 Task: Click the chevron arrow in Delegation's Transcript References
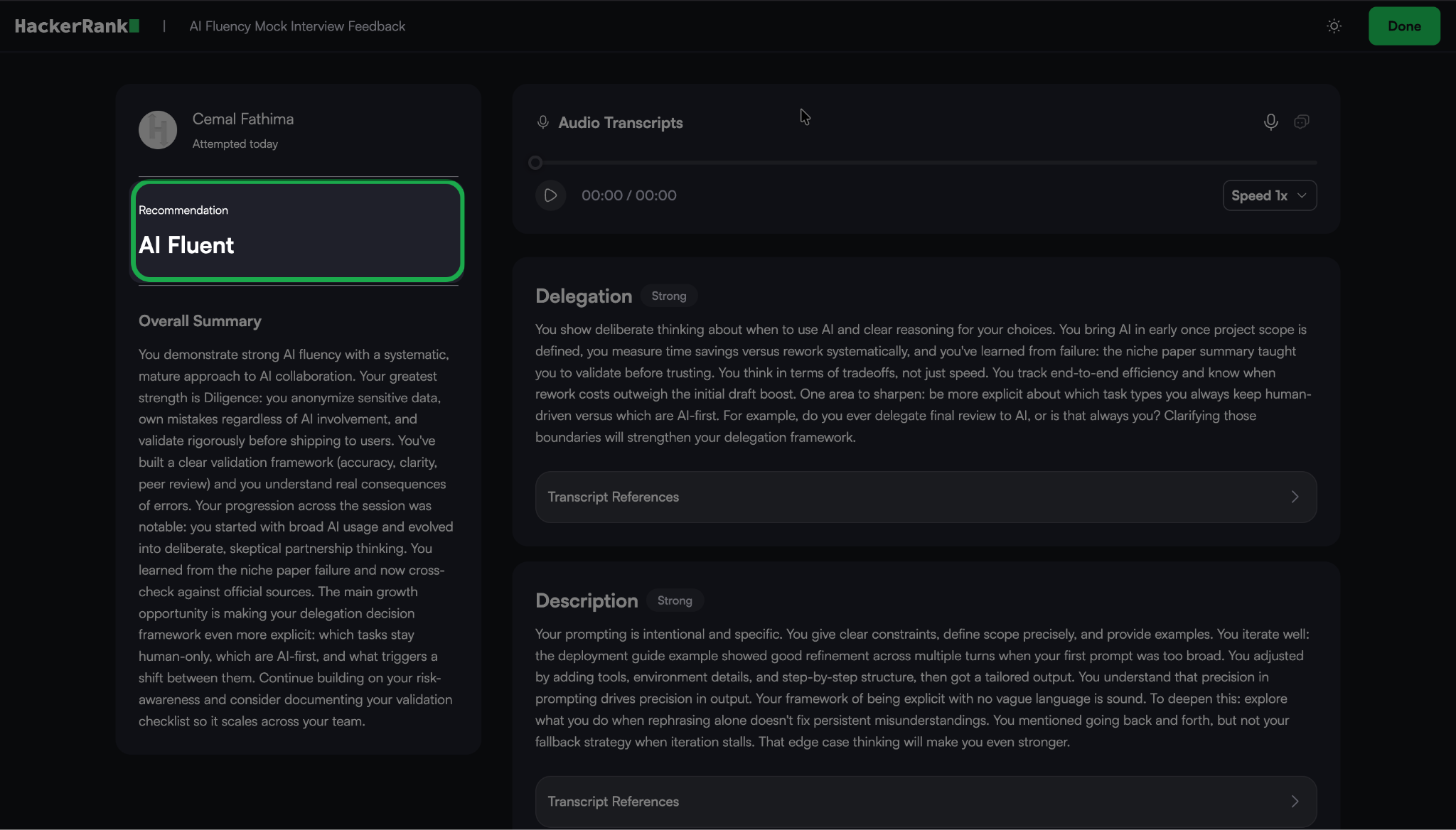pos(1295,497)
